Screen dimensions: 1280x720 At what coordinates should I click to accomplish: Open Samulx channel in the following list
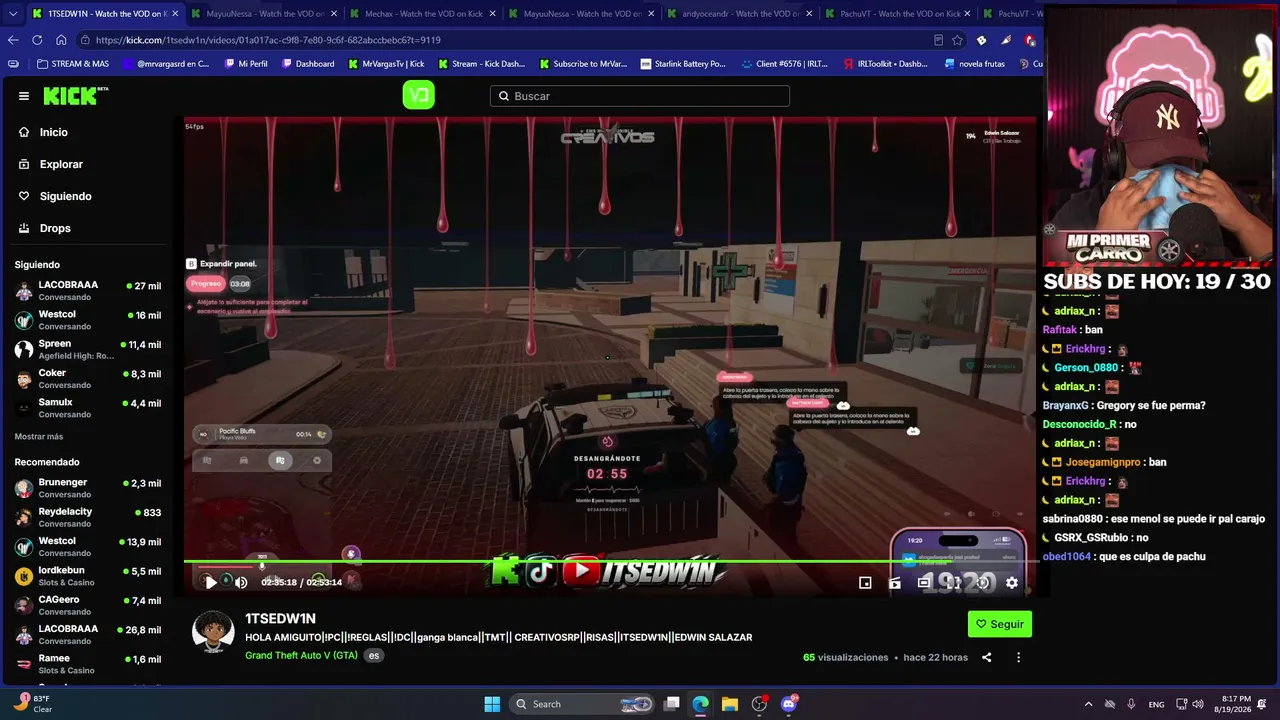[x=88, y=408]
